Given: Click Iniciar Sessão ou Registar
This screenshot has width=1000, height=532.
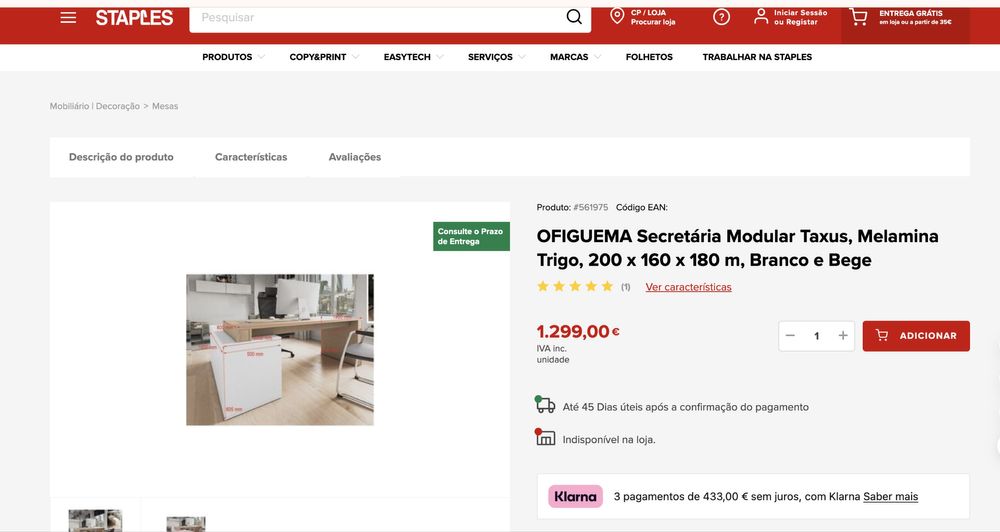Looking at the screenshot, I should 800,17.
